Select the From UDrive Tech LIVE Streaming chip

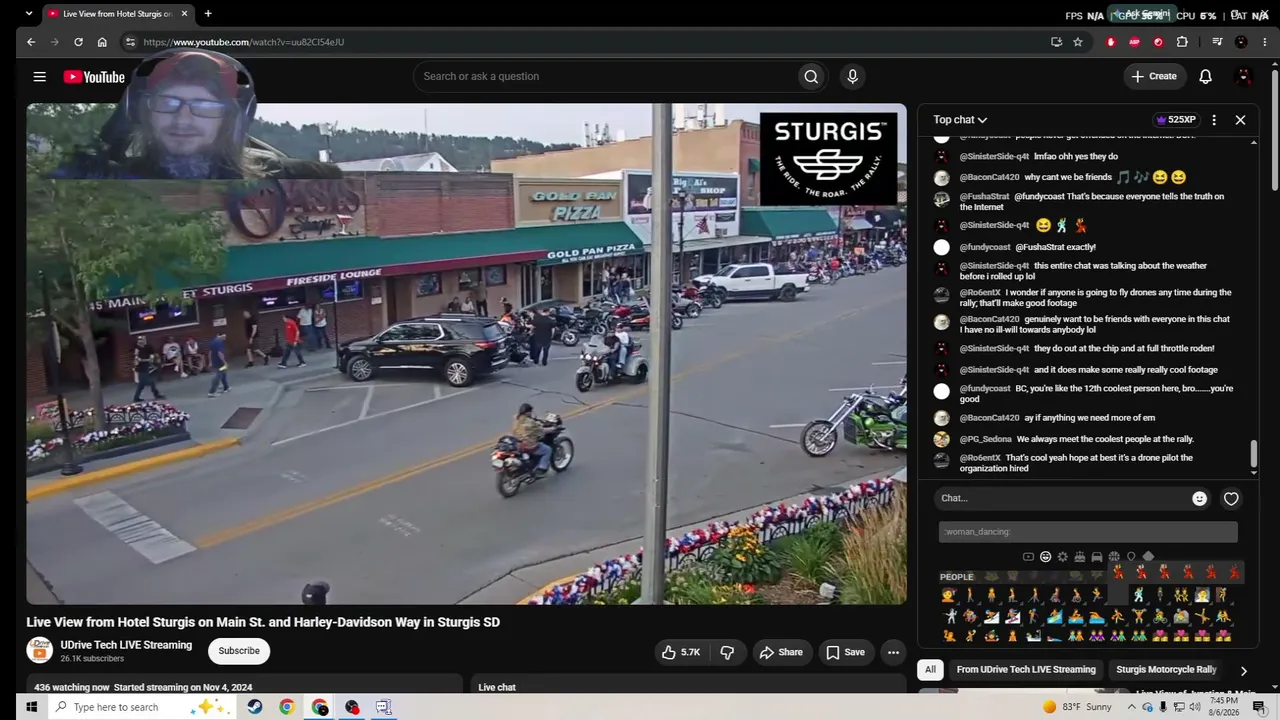(1026, 670)
